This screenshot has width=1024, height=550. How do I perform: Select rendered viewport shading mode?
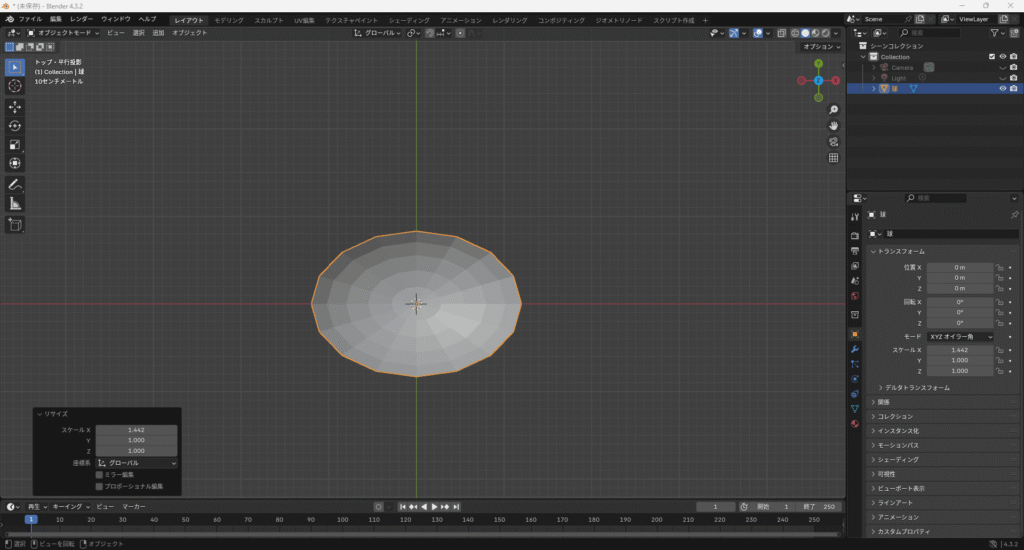[826, 33]
